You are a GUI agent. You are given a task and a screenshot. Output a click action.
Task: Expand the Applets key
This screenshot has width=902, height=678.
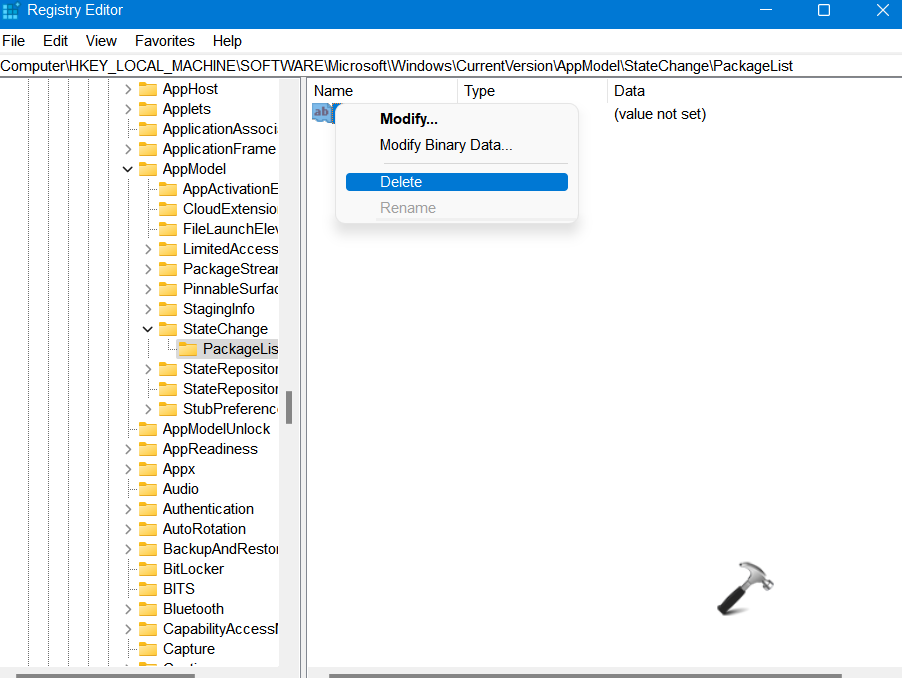[128, 109]
